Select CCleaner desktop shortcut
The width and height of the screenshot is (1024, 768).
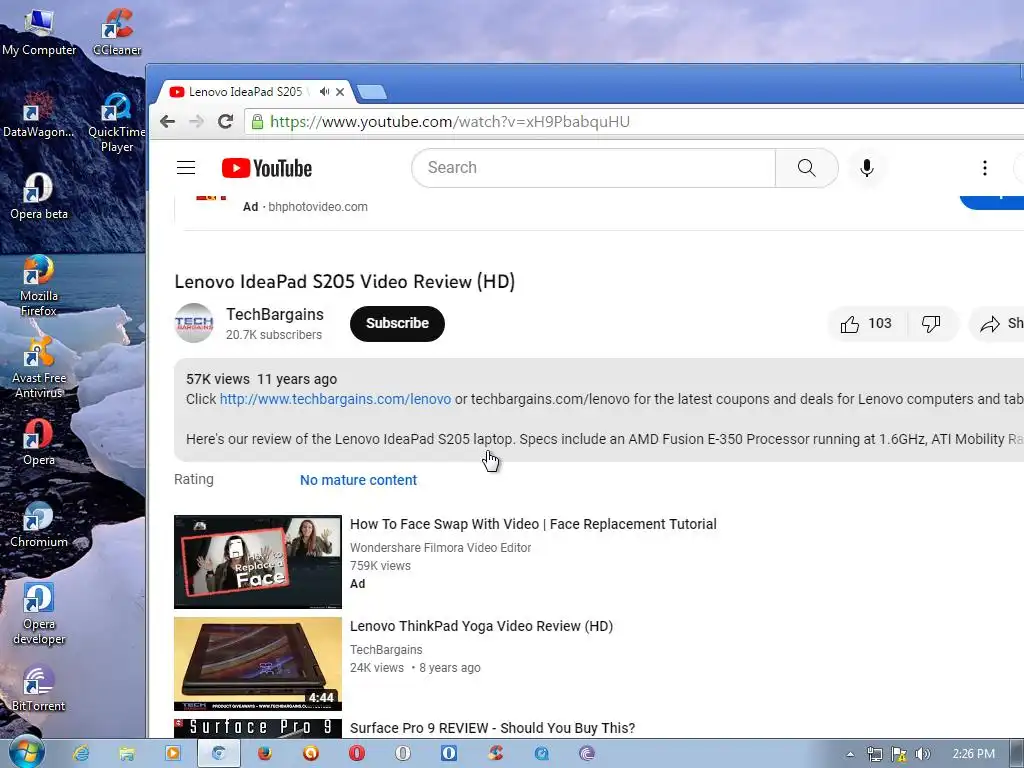coord(117,33)
